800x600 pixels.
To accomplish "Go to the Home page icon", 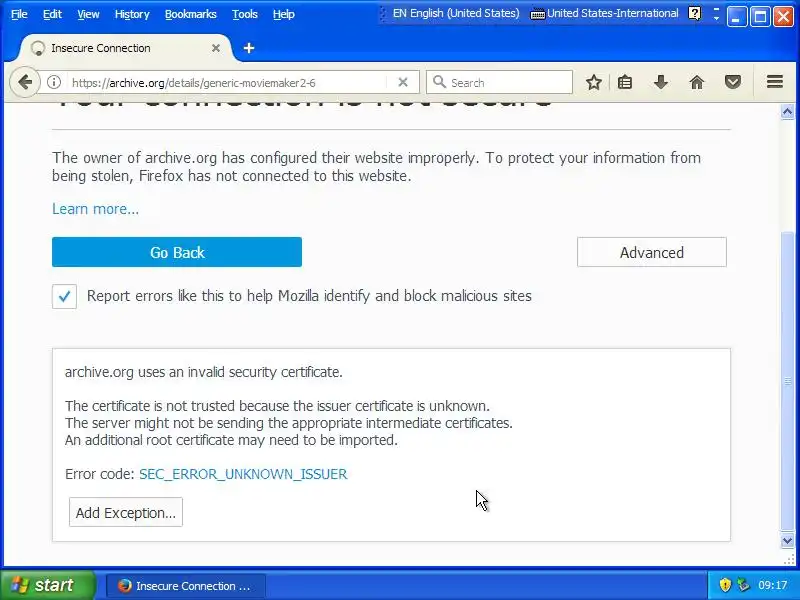I will [x=696, y=82].
